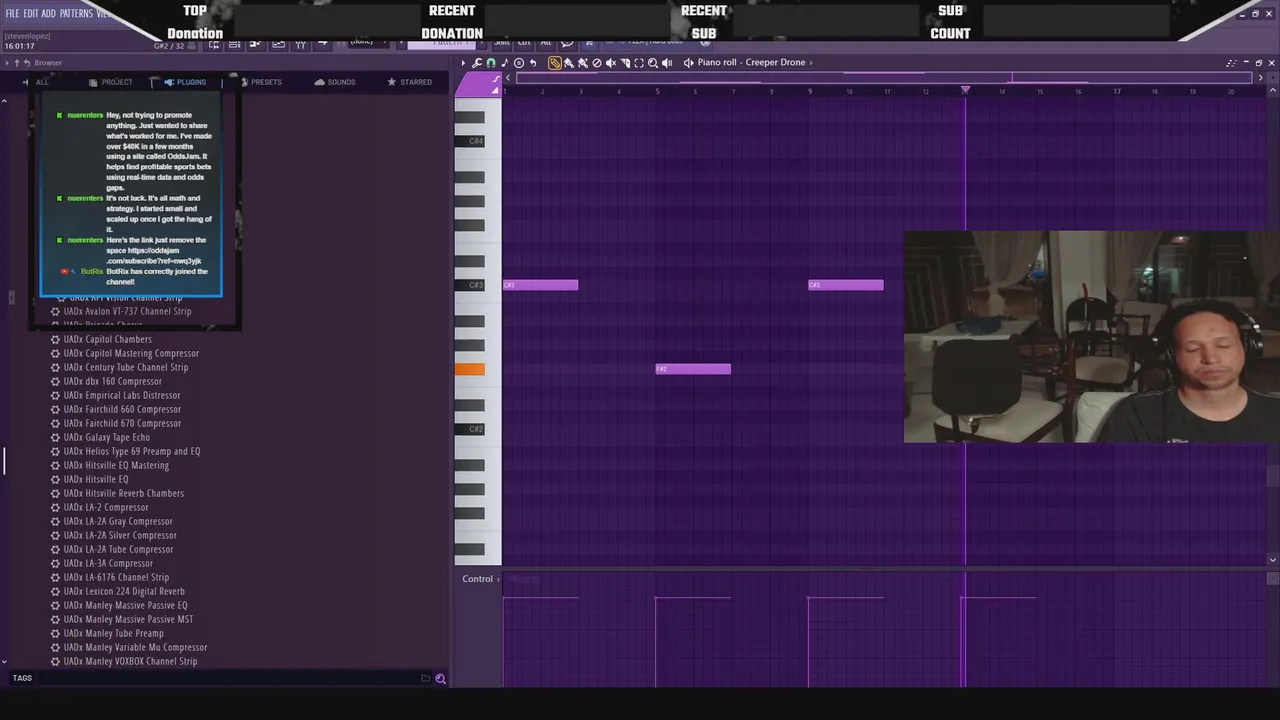Open the ADD menu

pyautogui.click(x=49, y=13)
